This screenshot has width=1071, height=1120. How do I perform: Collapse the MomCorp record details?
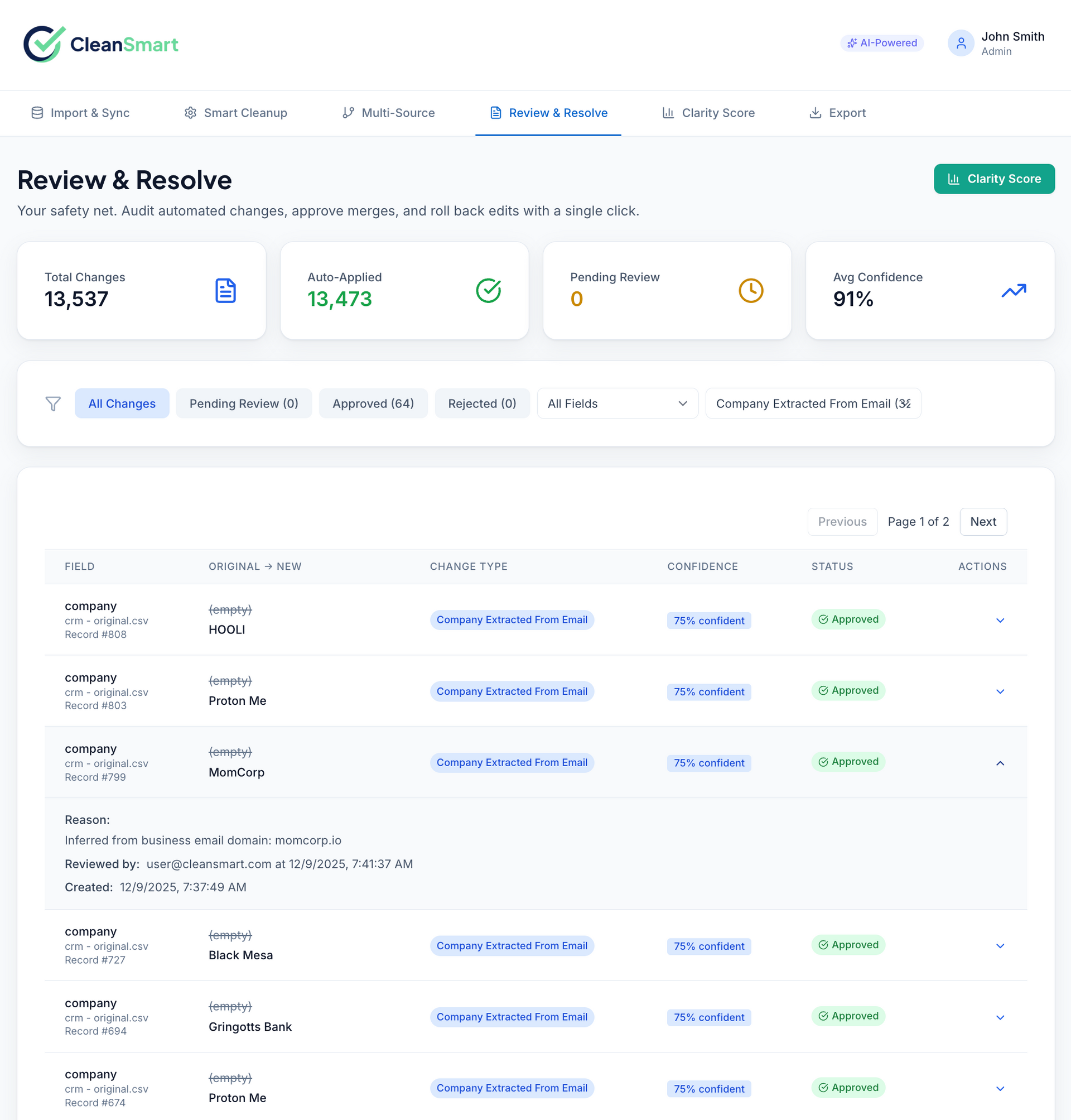coord(1000,763)
